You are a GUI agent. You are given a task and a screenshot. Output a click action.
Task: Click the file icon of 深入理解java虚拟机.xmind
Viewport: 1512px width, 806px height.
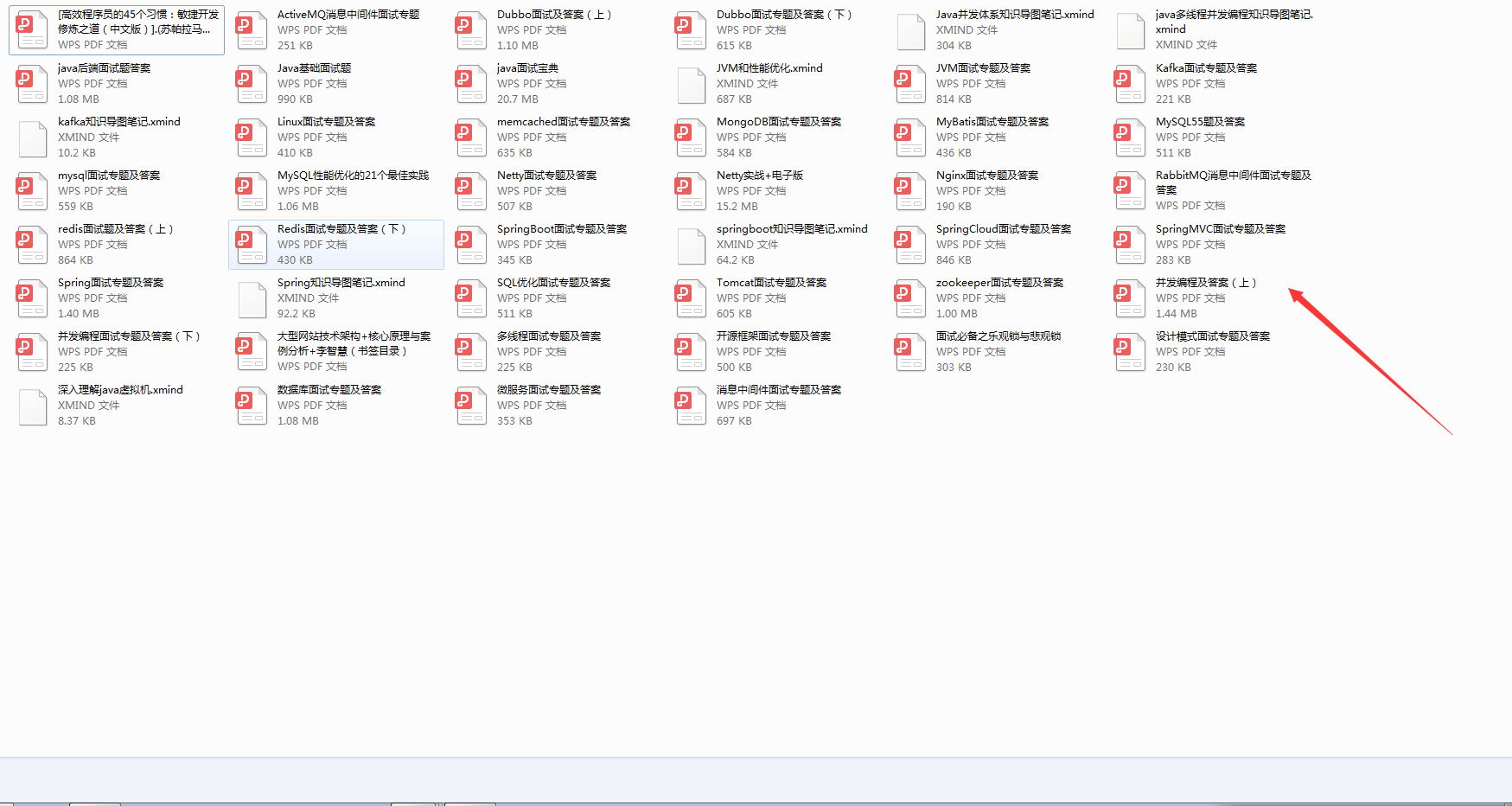pos(32,406)
